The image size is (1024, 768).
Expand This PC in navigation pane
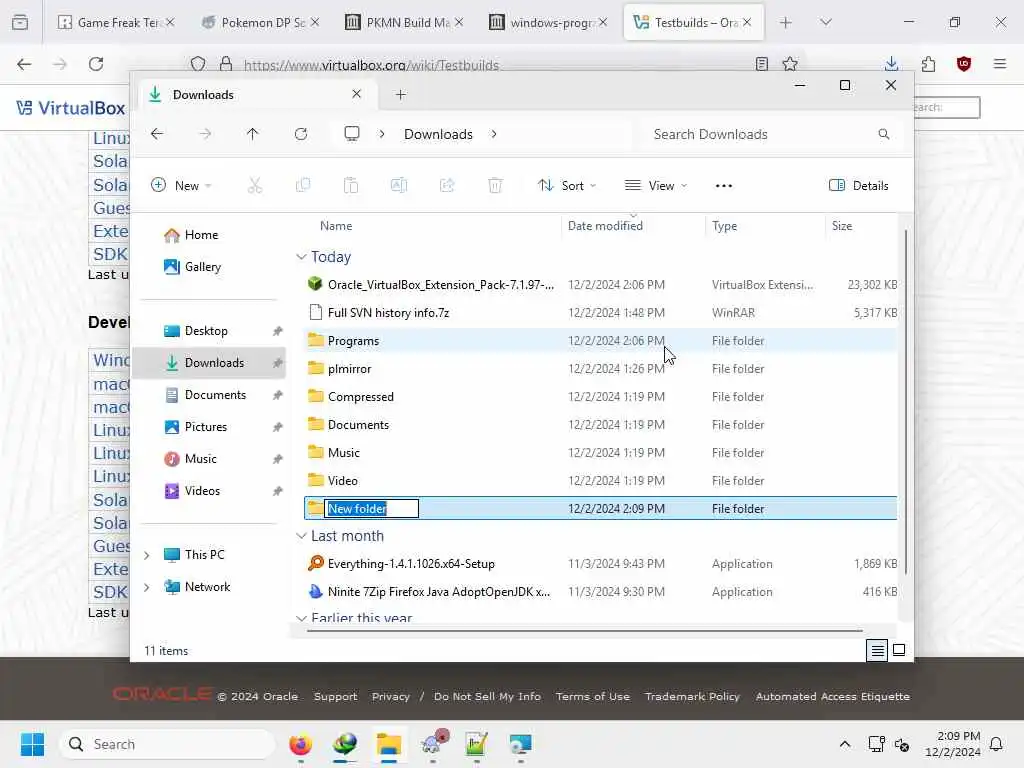click(147, 555)
